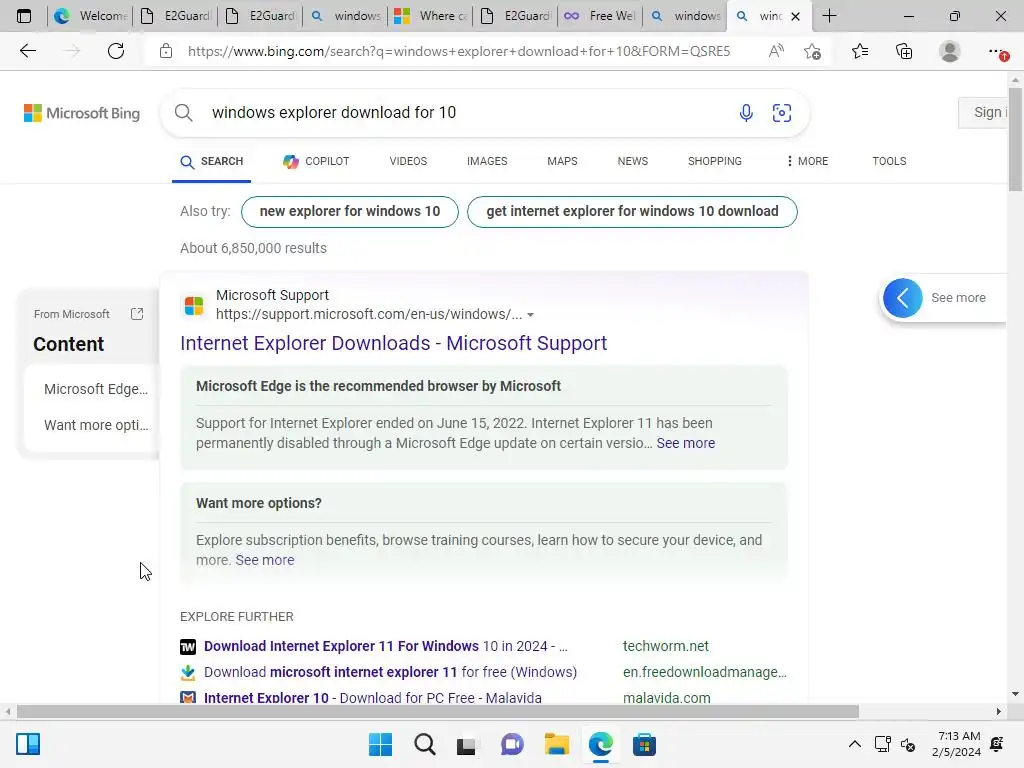Switch to the Free Wel tab

click(x=600, y=16)
